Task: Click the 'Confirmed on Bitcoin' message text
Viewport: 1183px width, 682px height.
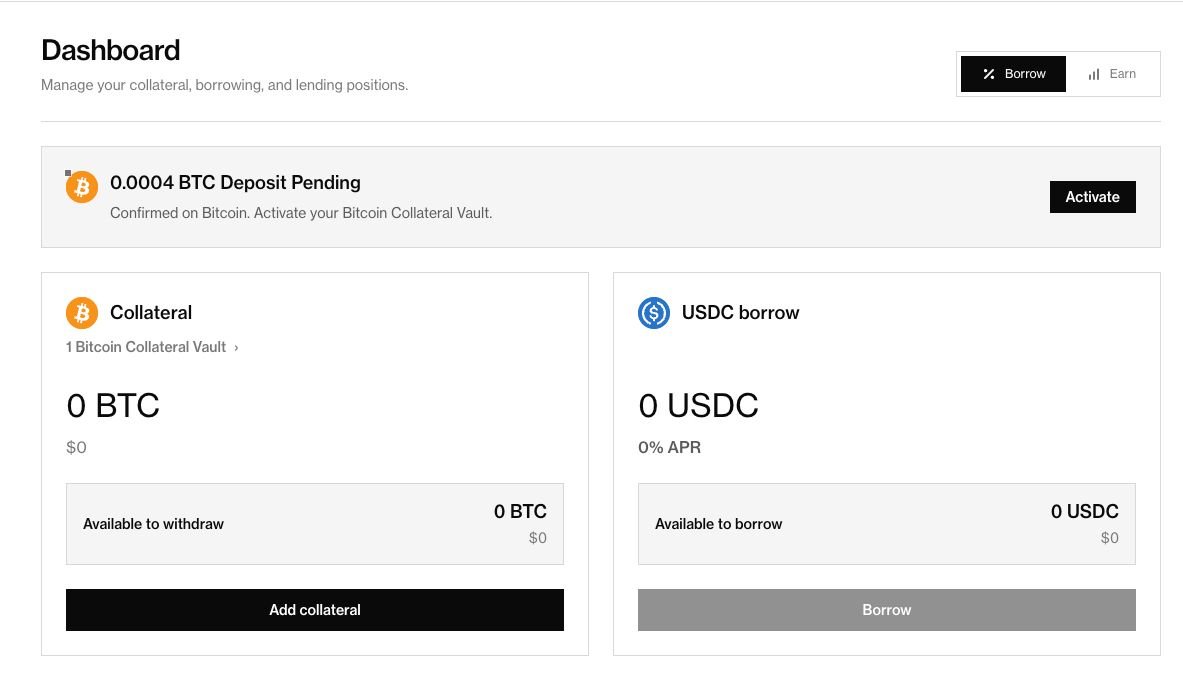Action: click(x=301, y=214)
